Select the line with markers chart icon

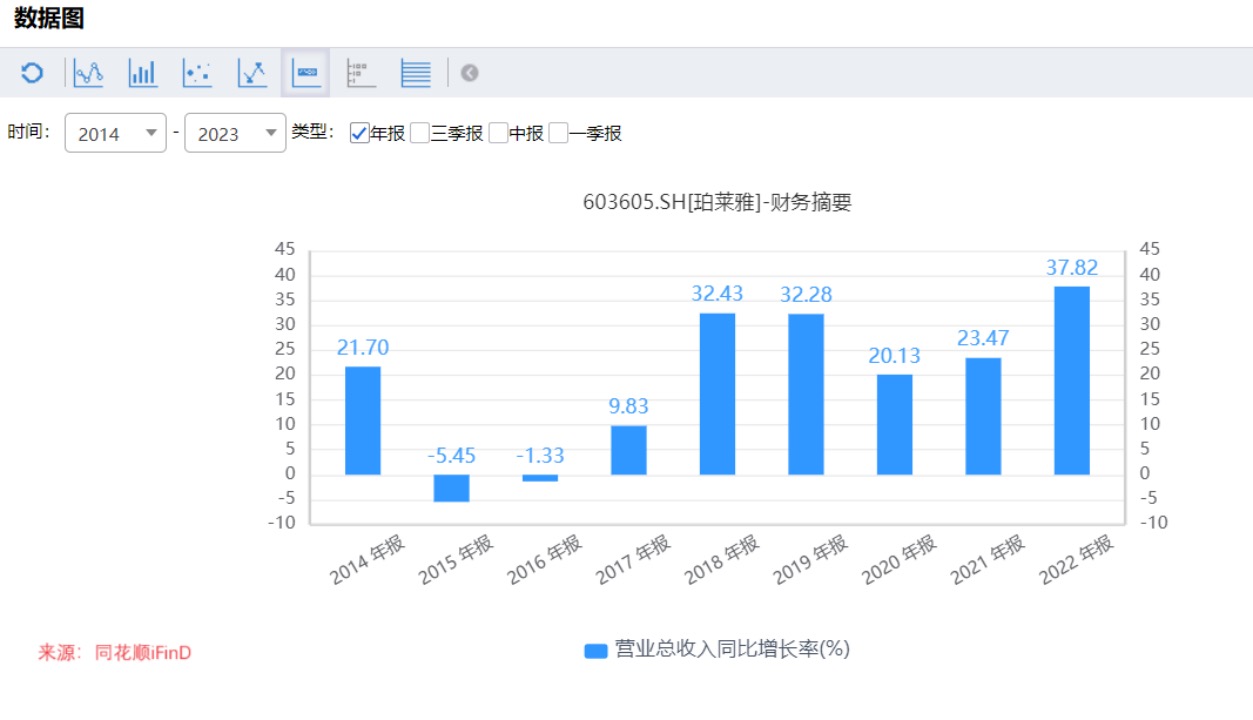tap(252, 73)
